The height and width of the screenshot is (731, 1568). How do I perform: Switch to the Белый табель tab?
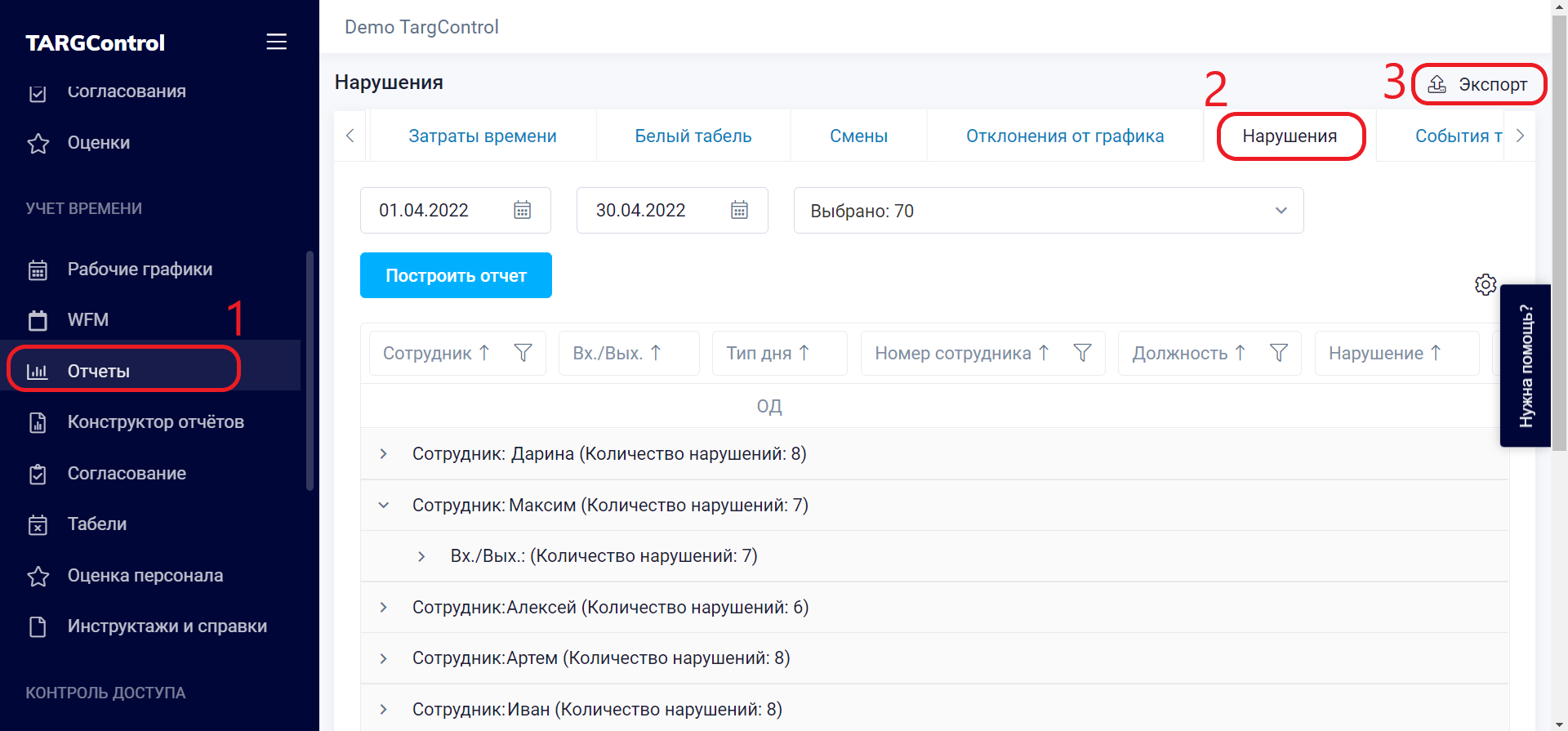[693, 136]
